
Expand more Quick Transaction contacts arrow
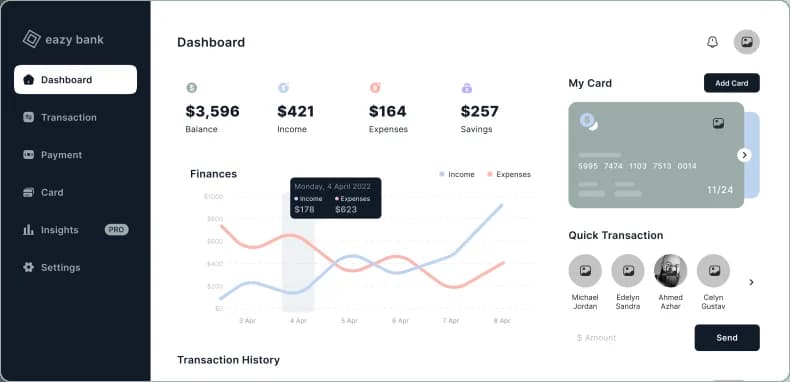pos(751,282)
